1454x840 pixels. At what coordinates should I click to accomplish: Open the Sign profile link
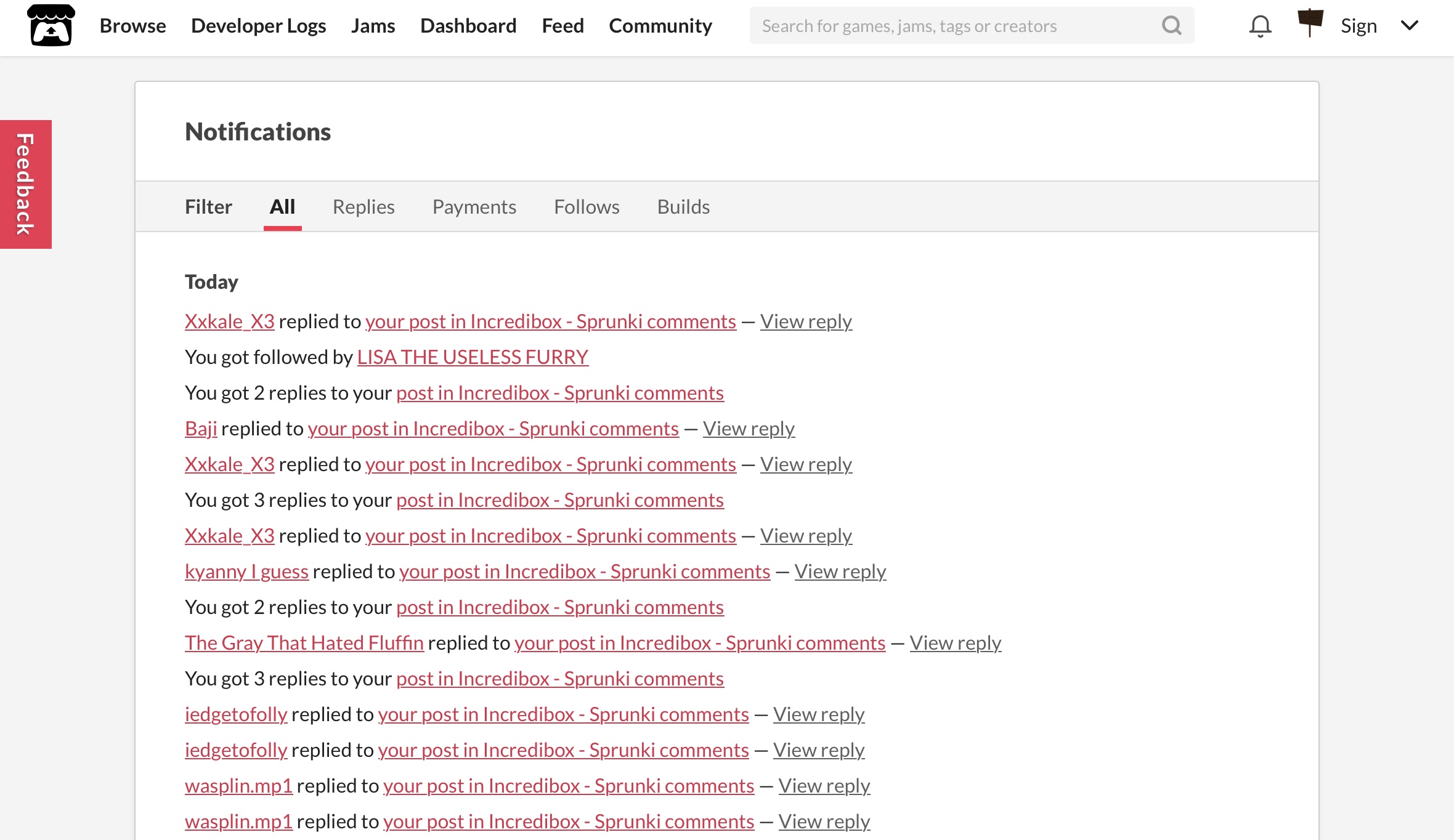[1359, 26]
